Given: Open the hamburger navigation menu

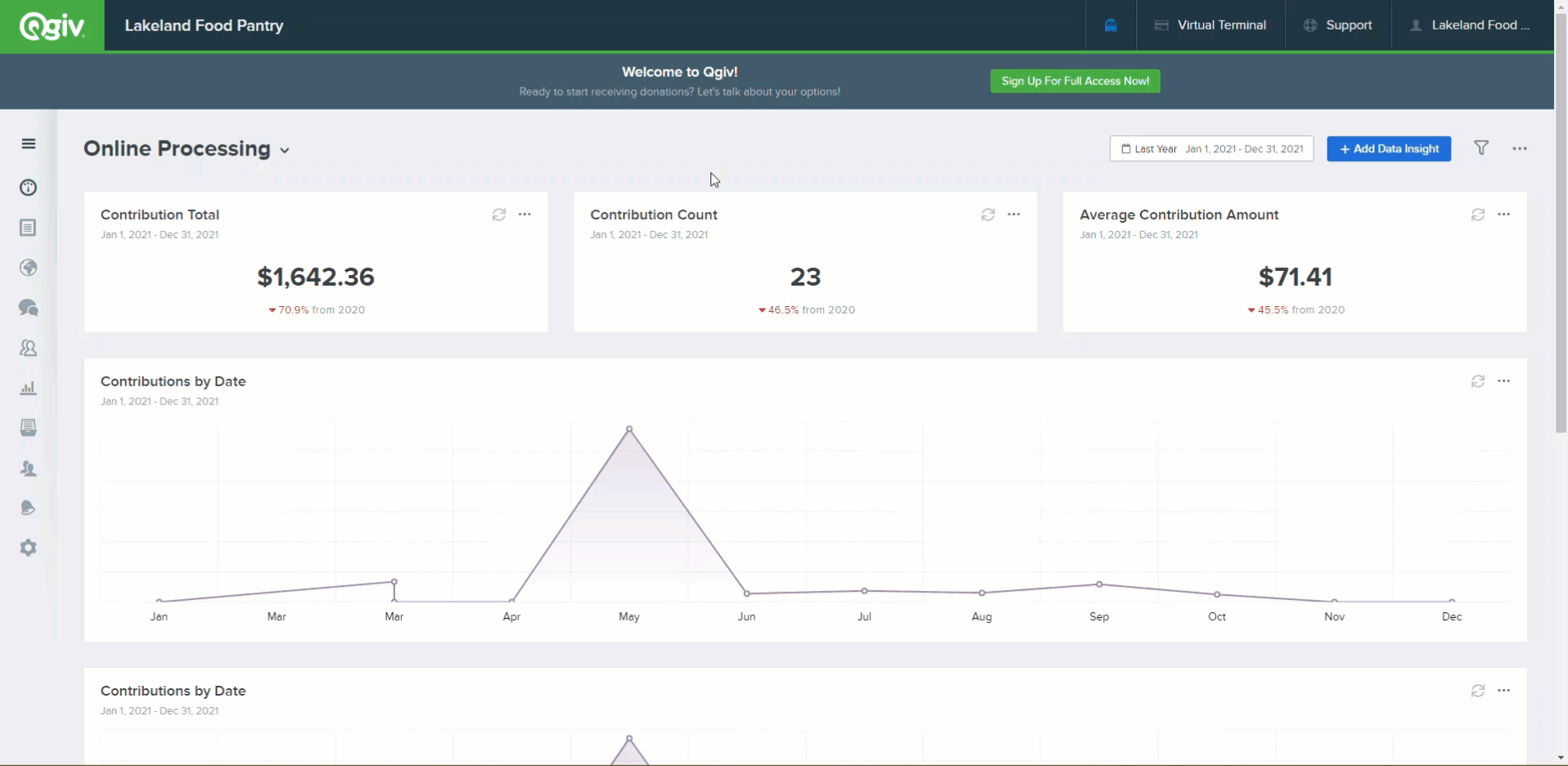Looking at the screenshot, I should tap(29, 144).
